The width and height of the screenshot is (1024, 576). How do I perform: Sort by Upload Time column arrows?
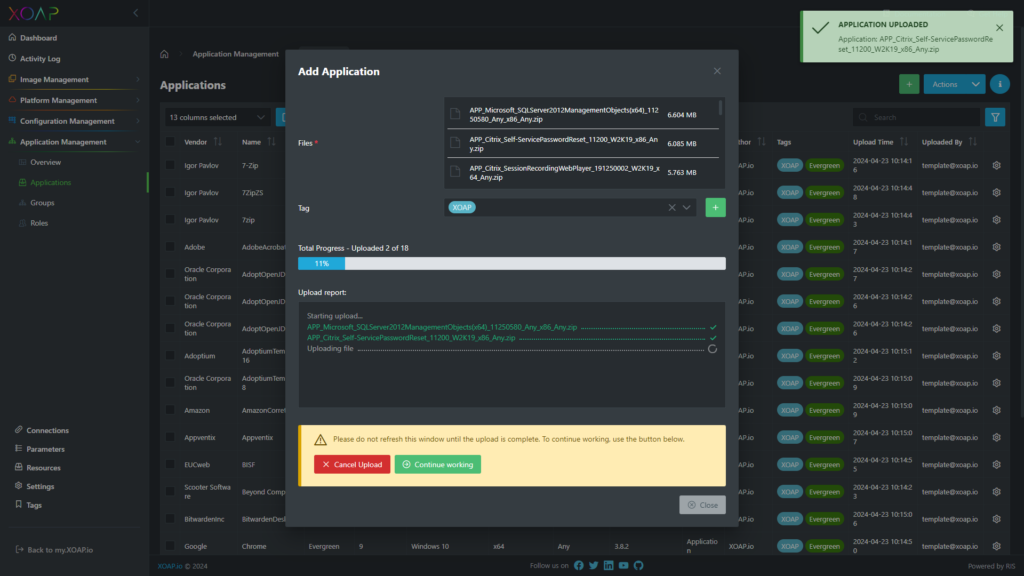(x=904, y=142)
